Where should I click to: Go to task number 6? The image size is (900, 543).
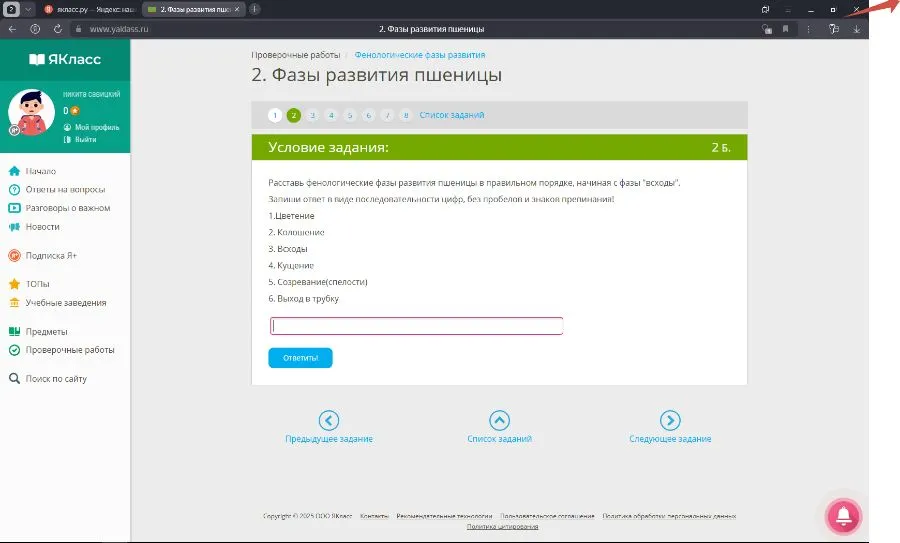368,115
